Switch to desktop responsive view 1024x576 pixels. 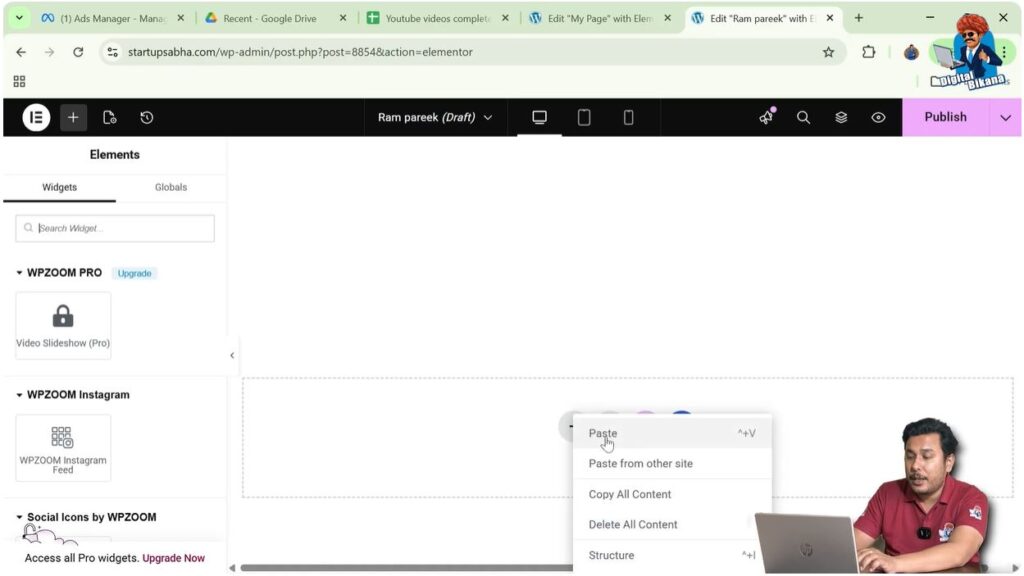click(x=539, y=117)
